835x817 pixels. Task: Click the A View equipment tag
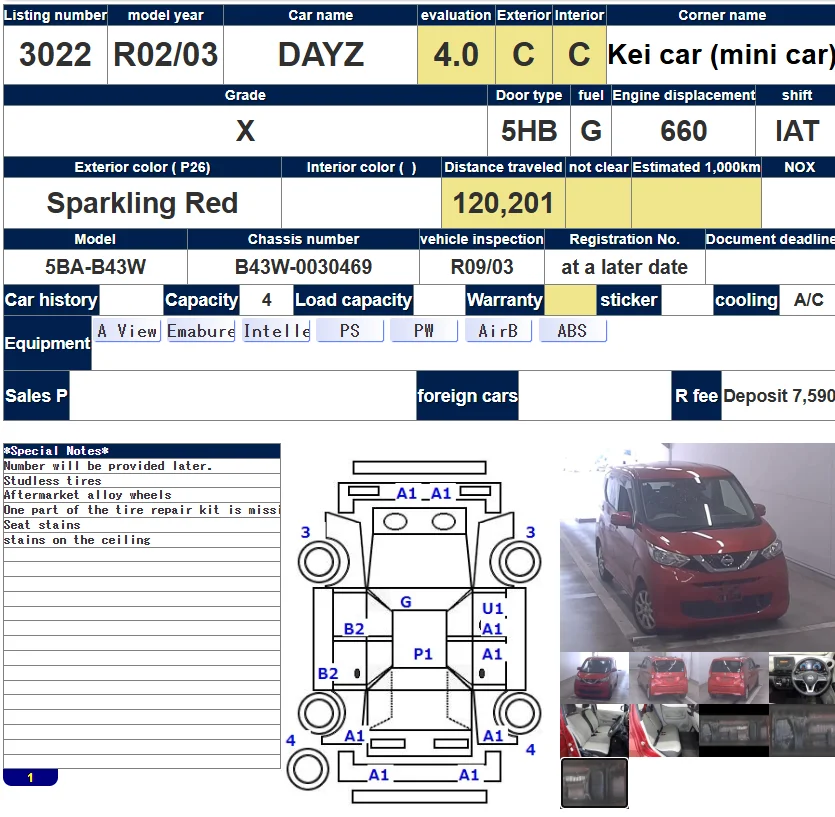[x=127, y=331]
